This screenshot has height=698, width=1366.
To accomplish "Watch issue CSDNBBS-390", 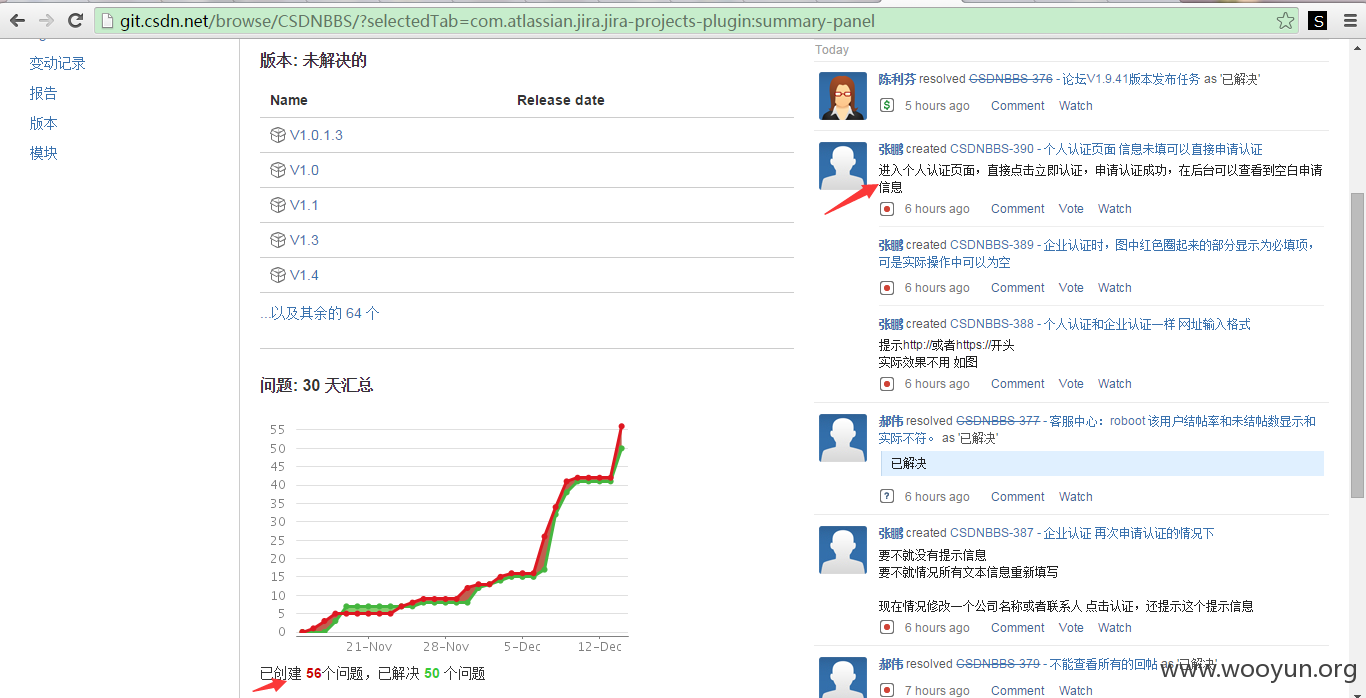I will (1114, 209).
